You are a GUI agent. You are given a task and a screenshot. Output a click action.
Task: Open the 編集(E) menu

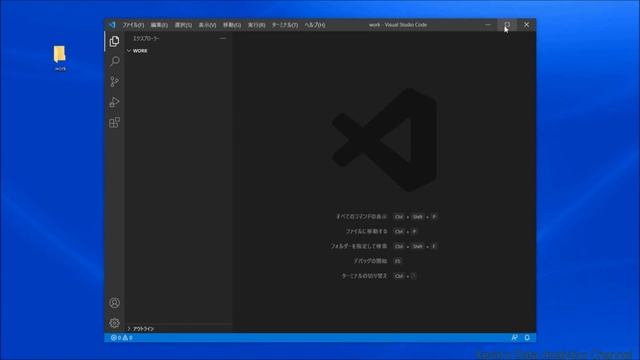[159, 25]
